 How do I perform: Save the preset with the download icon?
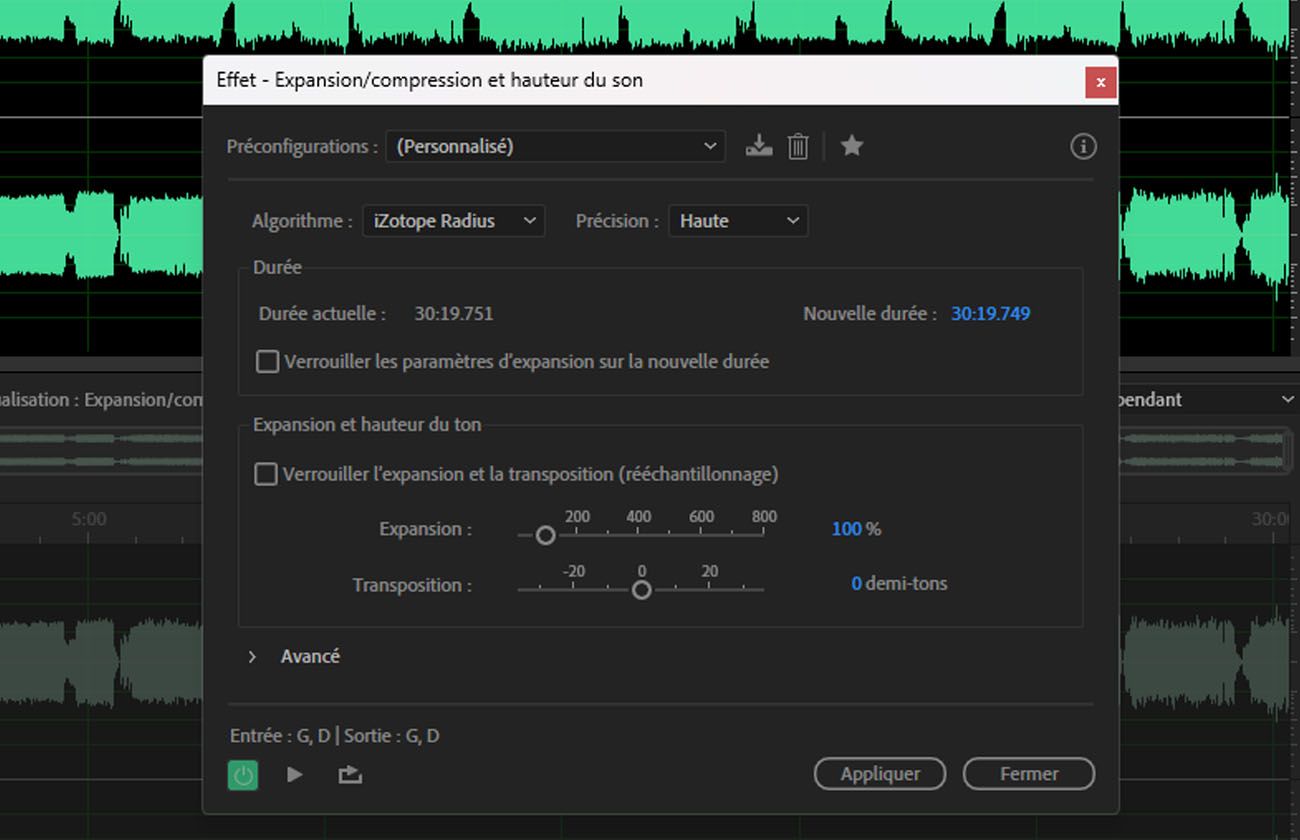point(759,146)
